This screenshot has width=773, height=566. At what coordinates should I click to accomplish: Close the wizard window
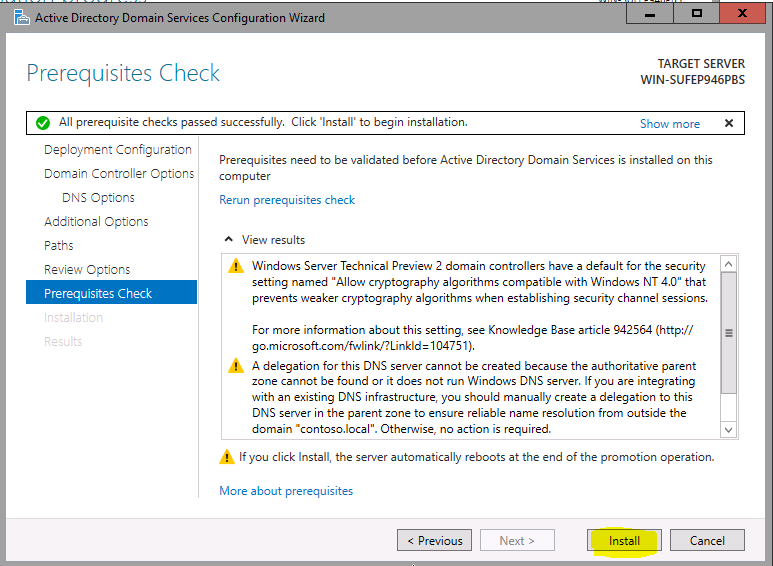742,14
